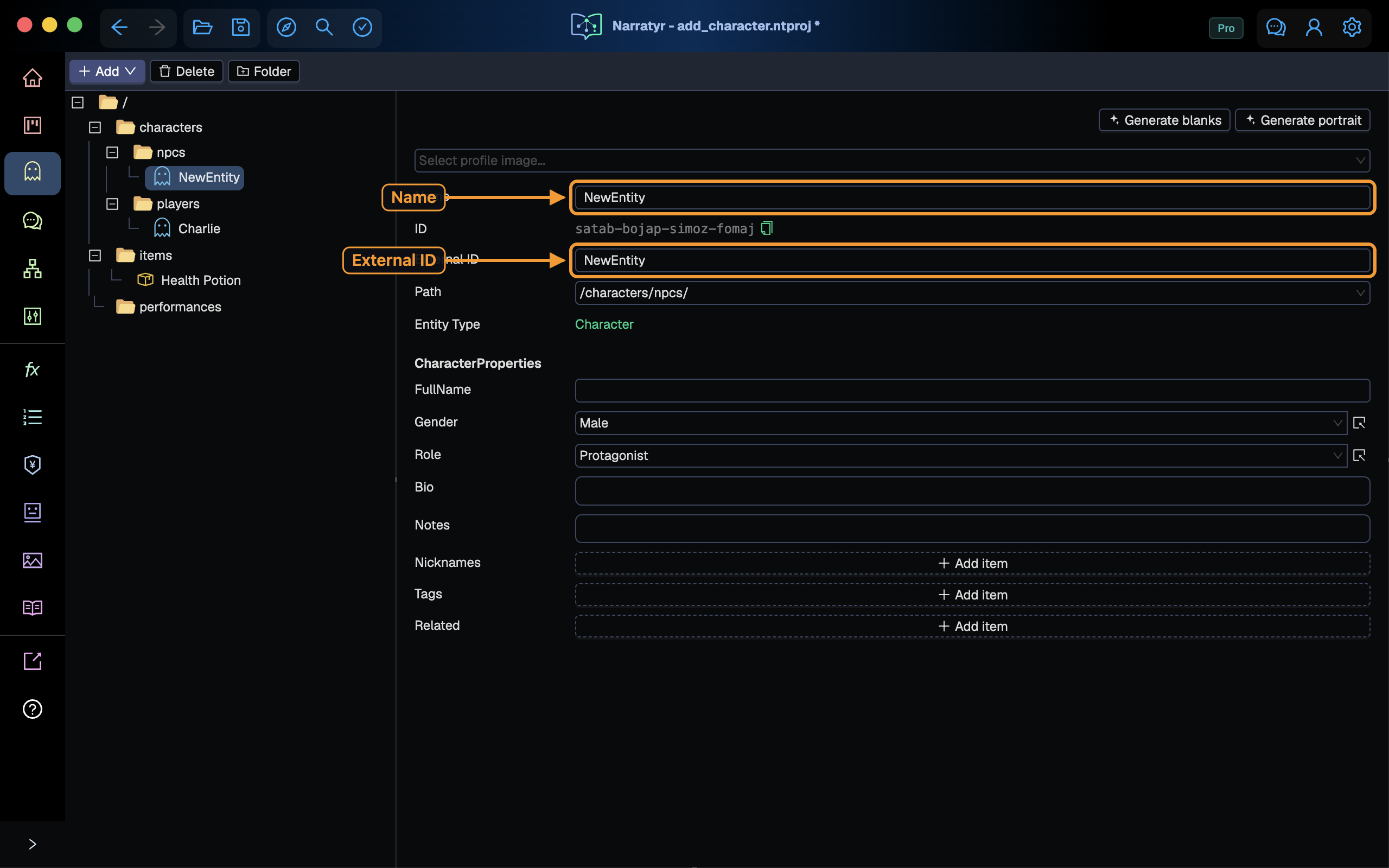Click into the External ID field

point(972,260)
